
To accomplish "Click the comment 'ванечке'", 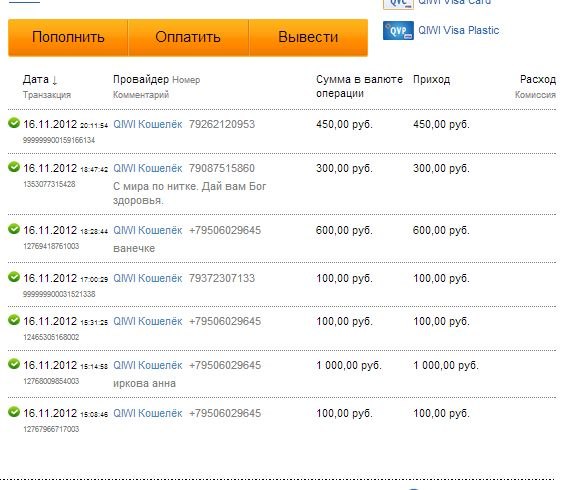I will pos(134,248).
